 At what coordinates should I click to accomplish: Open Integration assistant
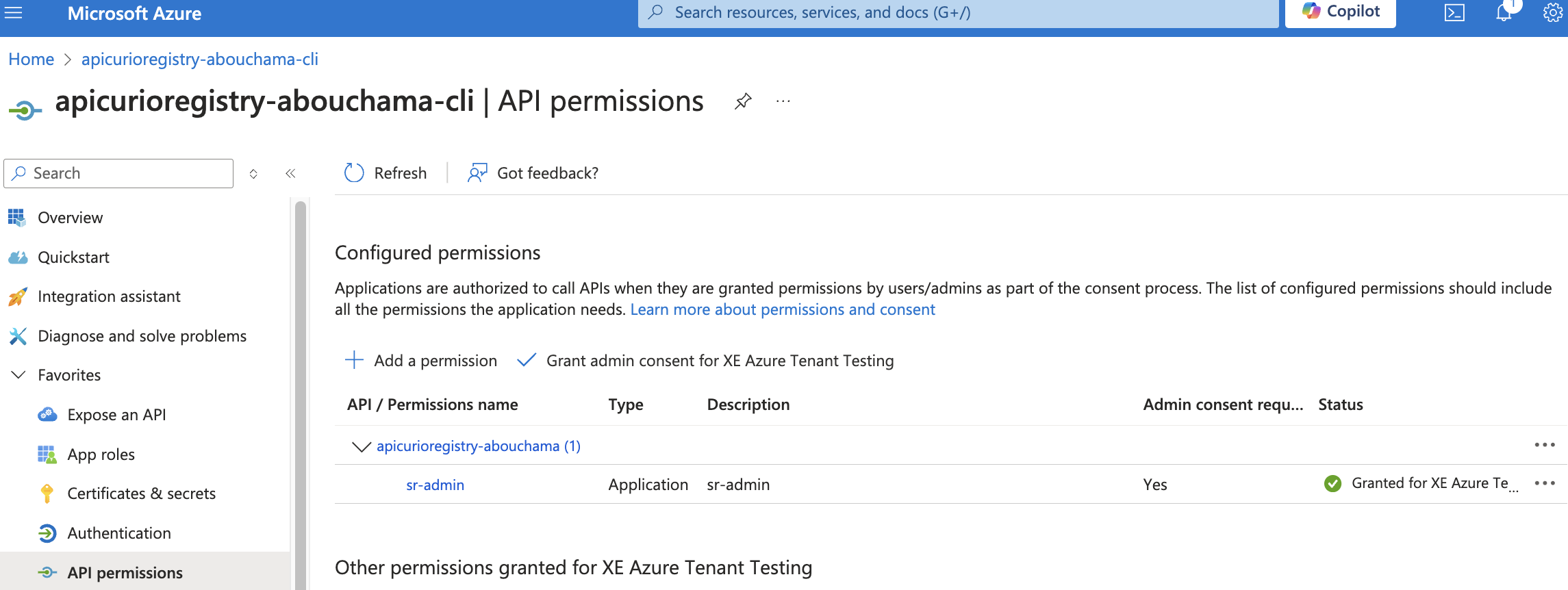click(x=109, y=296)
